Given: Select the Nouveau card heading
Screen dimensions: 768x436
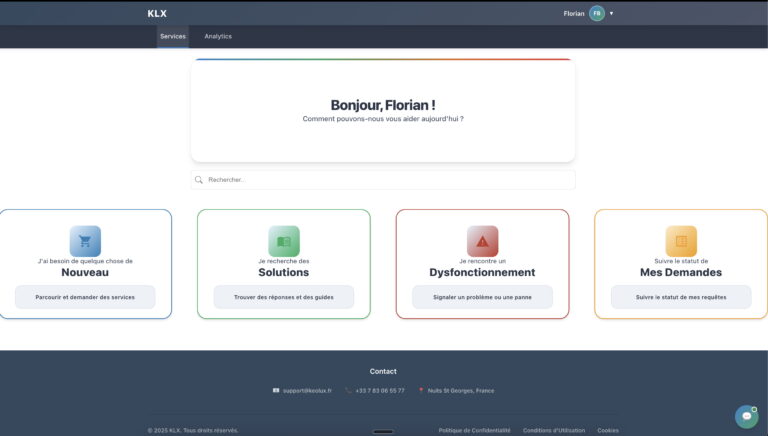Looking at the screenshot, I should (85, 272).
